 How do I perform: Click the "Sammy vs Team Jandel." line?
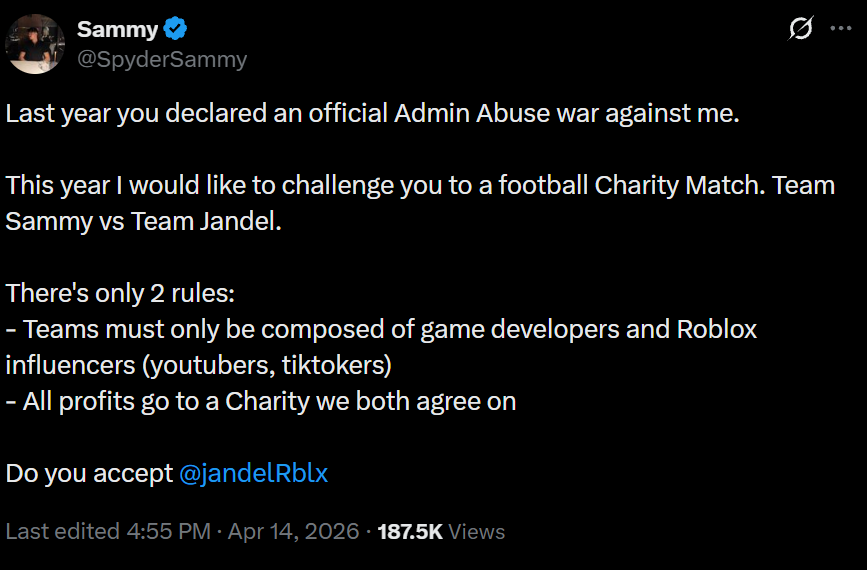(x=144, y=221)
